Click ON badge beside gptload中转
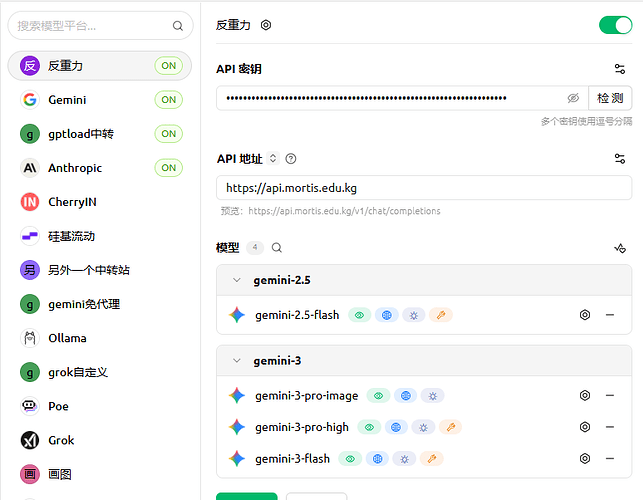The height and width of the screenshot is (500, 643). coord(169,134)
